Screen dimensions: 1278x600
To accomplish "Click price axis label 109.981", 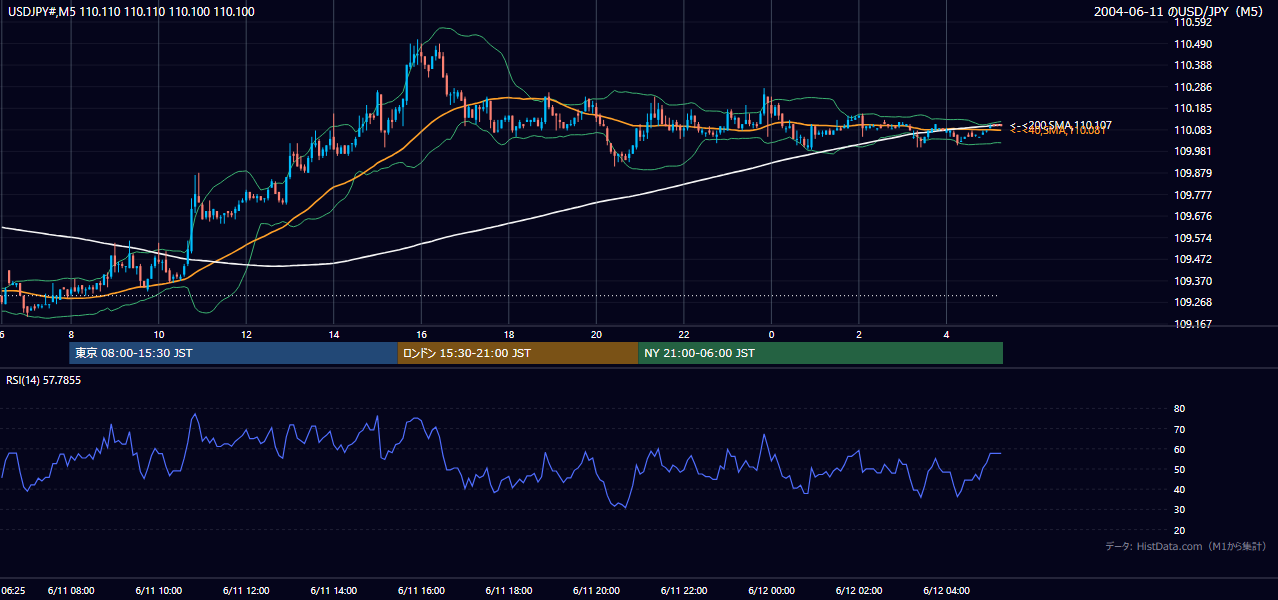I will (1192, 151).
